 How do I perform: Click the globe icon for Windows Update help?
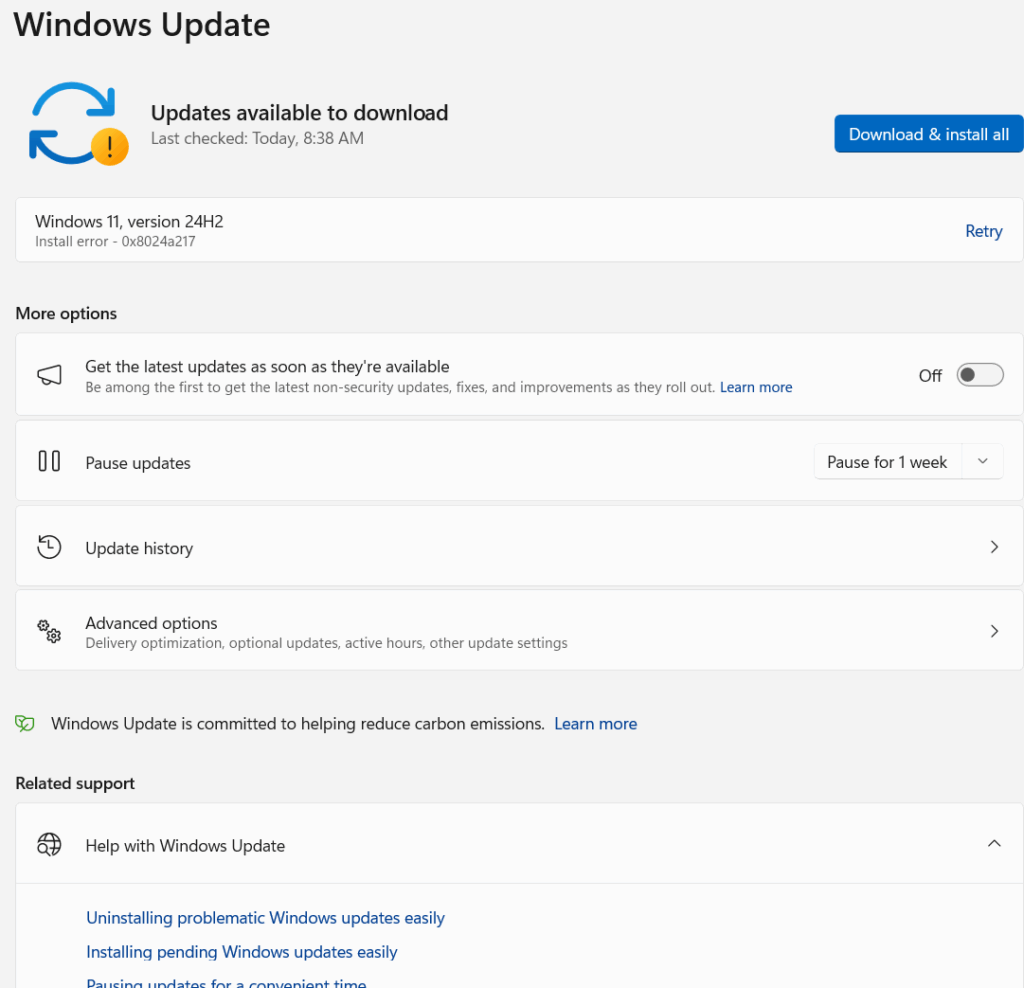click(49, 845)
